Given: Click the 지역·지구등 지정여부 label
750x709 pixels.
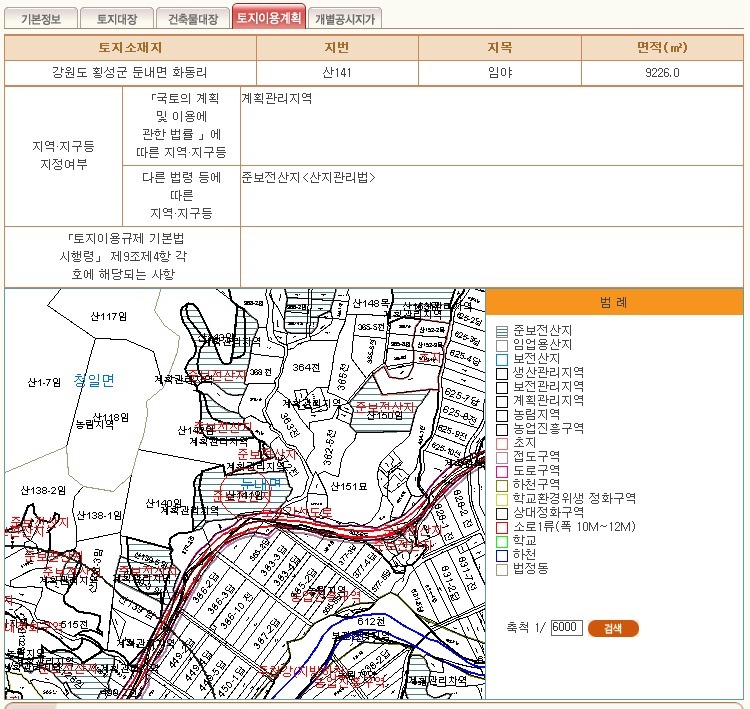Looking at the screenshot, I should click(63, 155).
